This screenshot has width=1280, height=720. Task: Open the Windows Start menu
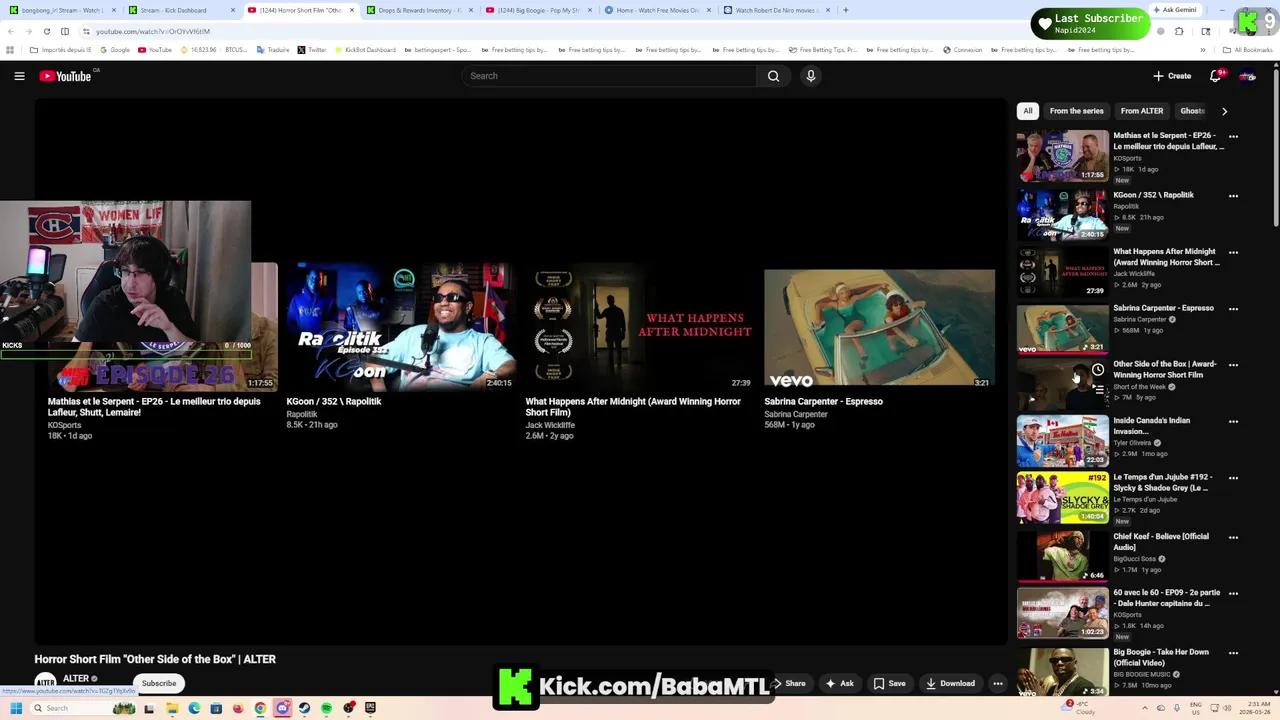pos(16,708)
